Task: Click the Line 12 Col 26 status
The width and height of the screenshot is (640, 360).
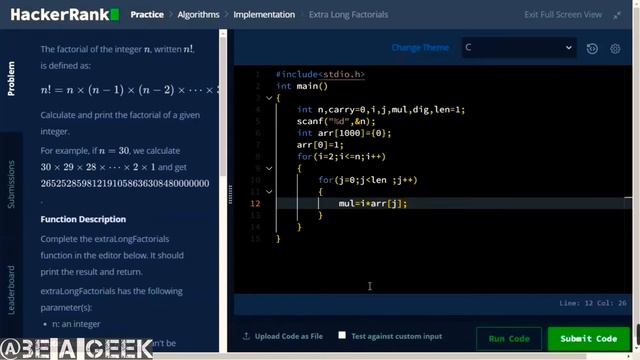Action: (593, 303)
